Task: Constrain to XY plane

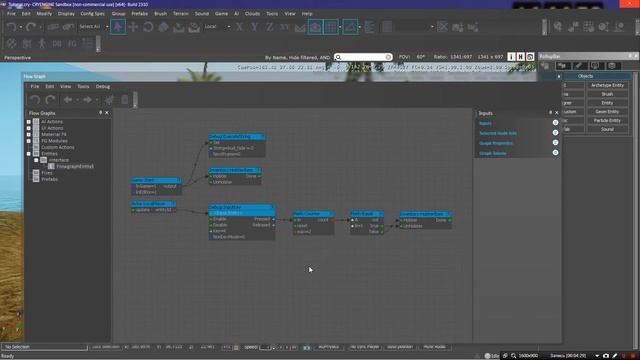Action: 284,27
